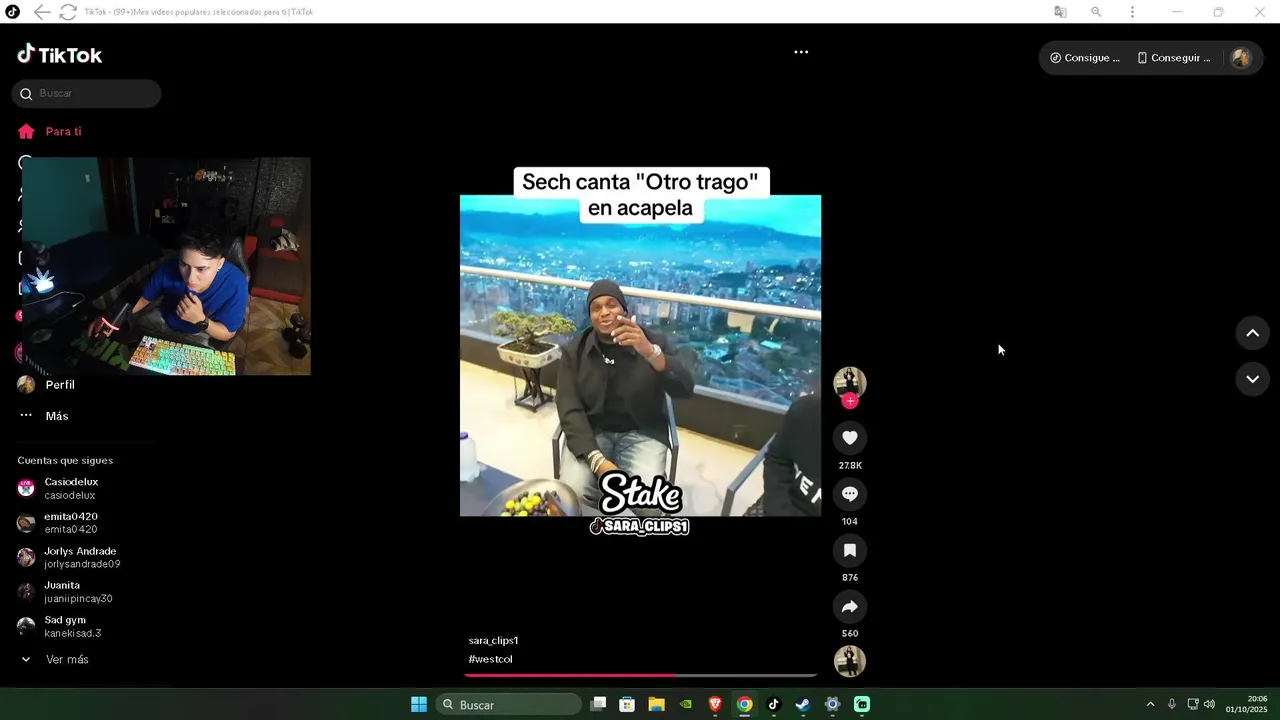Click the Buscar search field in TikTok

pos(87,94)
